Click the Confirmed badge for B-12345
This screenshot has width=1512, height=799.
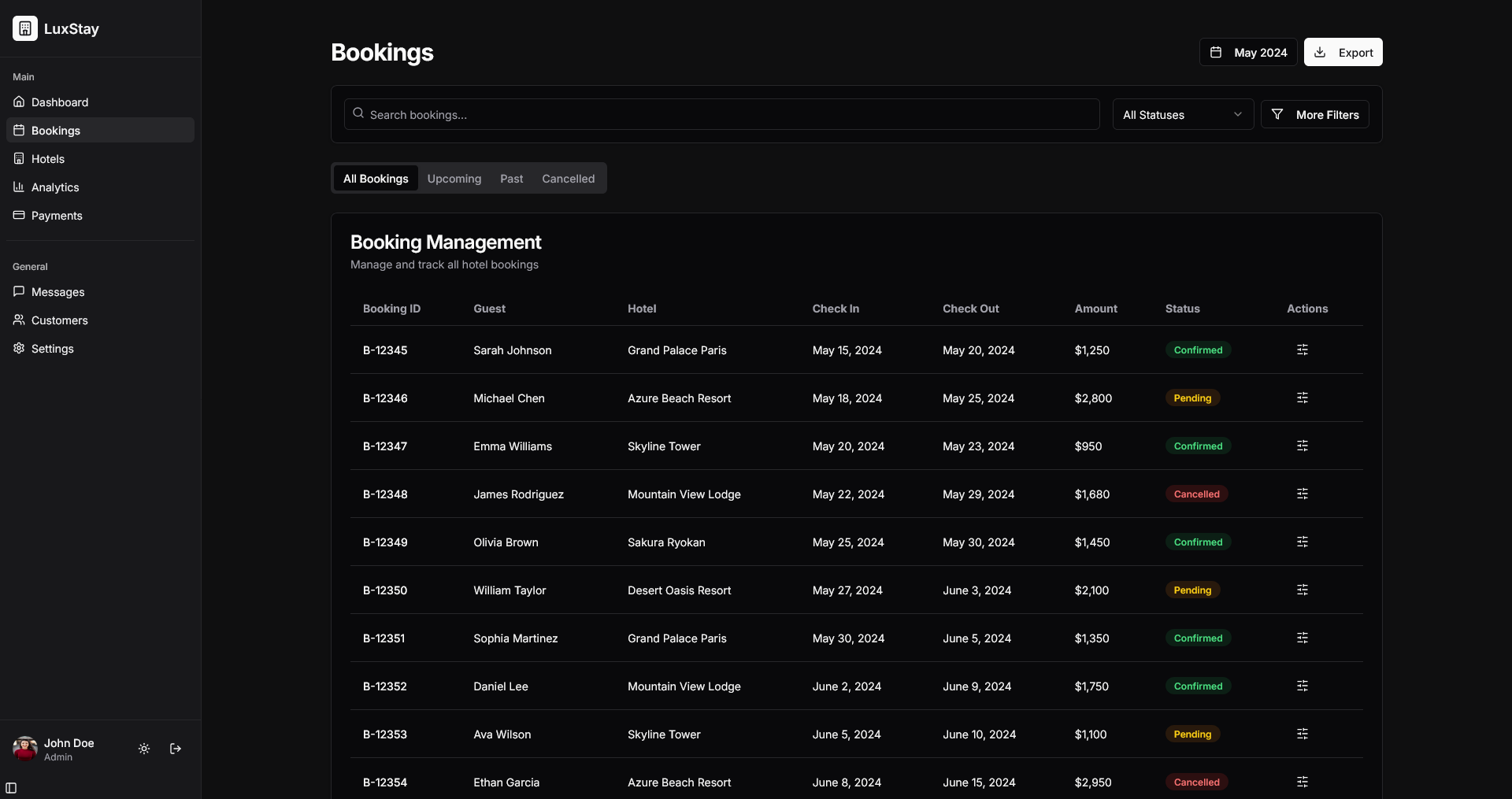(x=1198, y=350)
